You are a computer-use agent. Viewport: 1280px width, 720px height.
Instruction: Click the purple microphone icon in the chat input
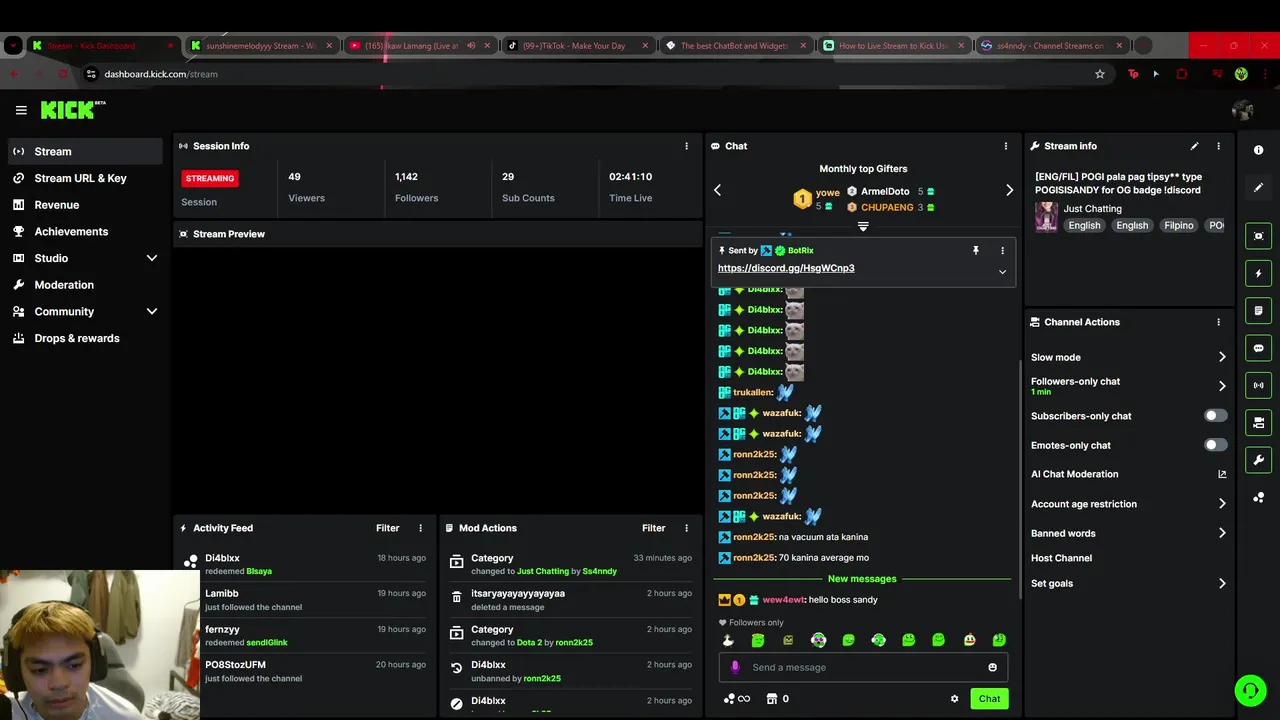tap(735, 667)
